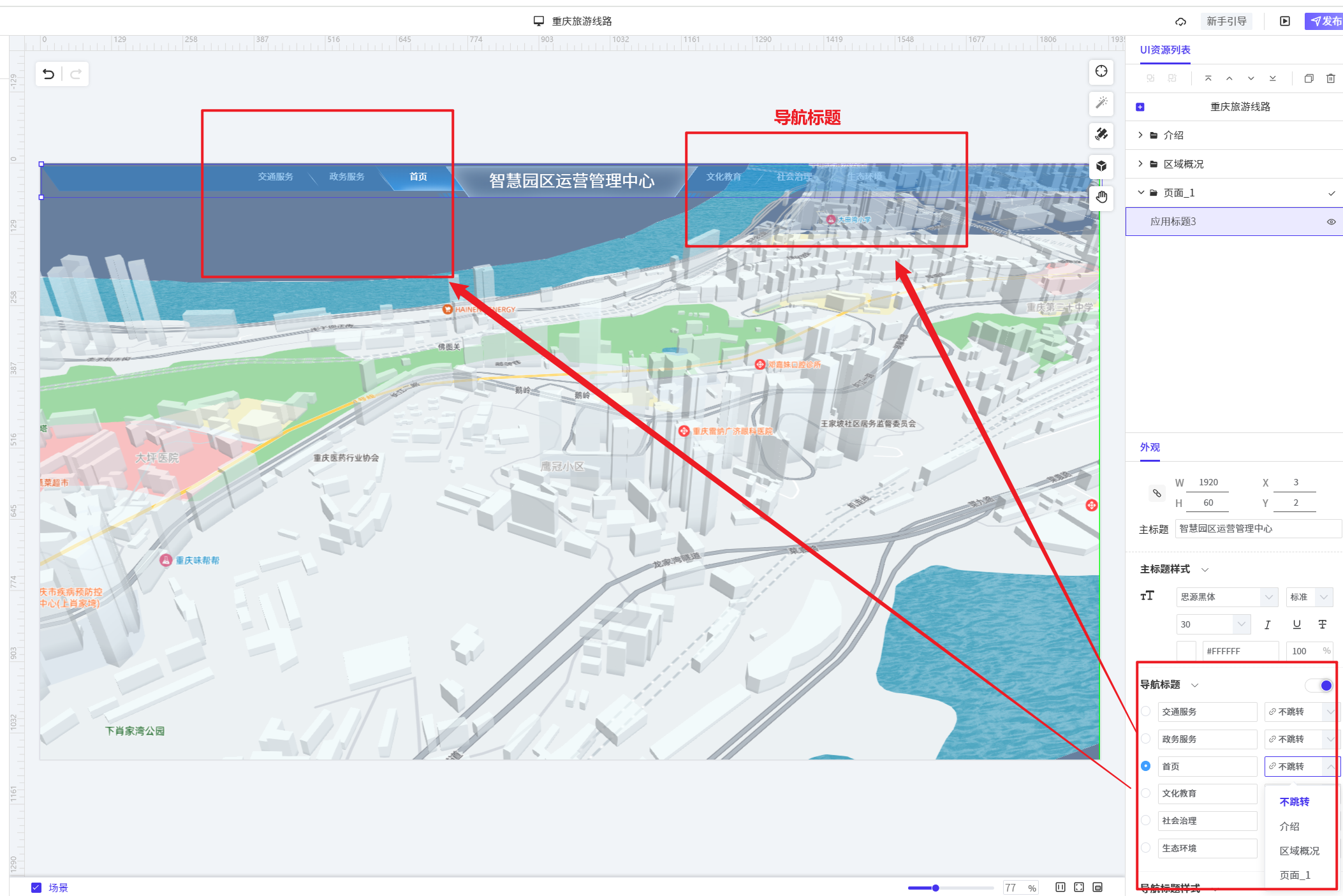
Task: Click the 新手引导 button
Action: point(1226,22)
